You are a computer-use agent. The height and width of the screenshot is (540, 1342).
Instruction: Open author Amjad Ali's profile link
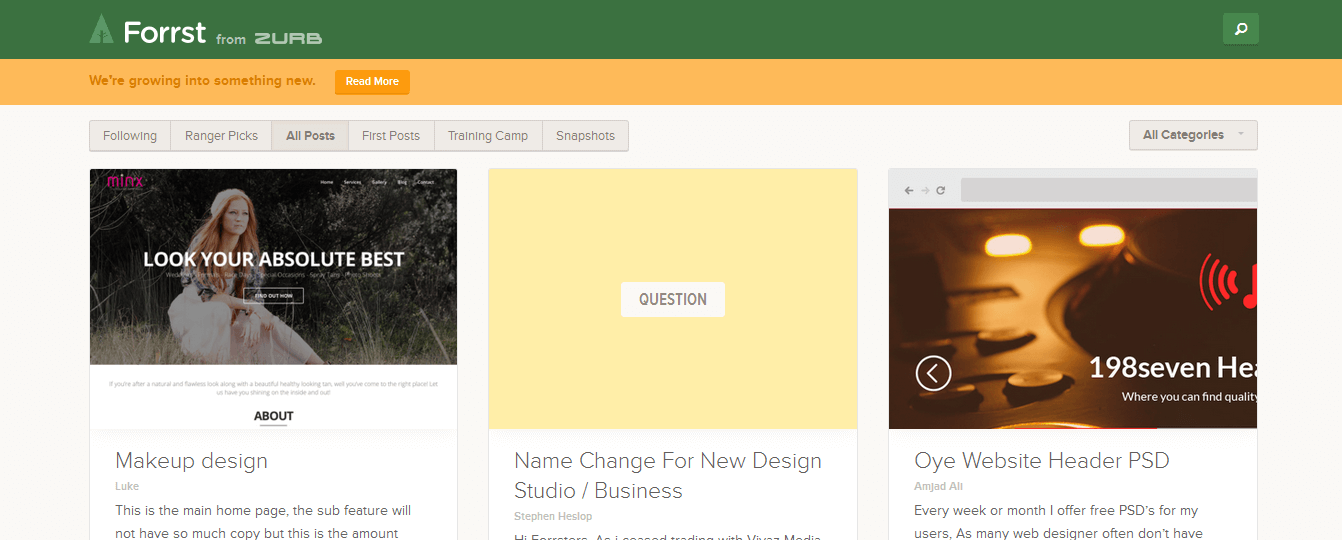(x=940, y=486)
